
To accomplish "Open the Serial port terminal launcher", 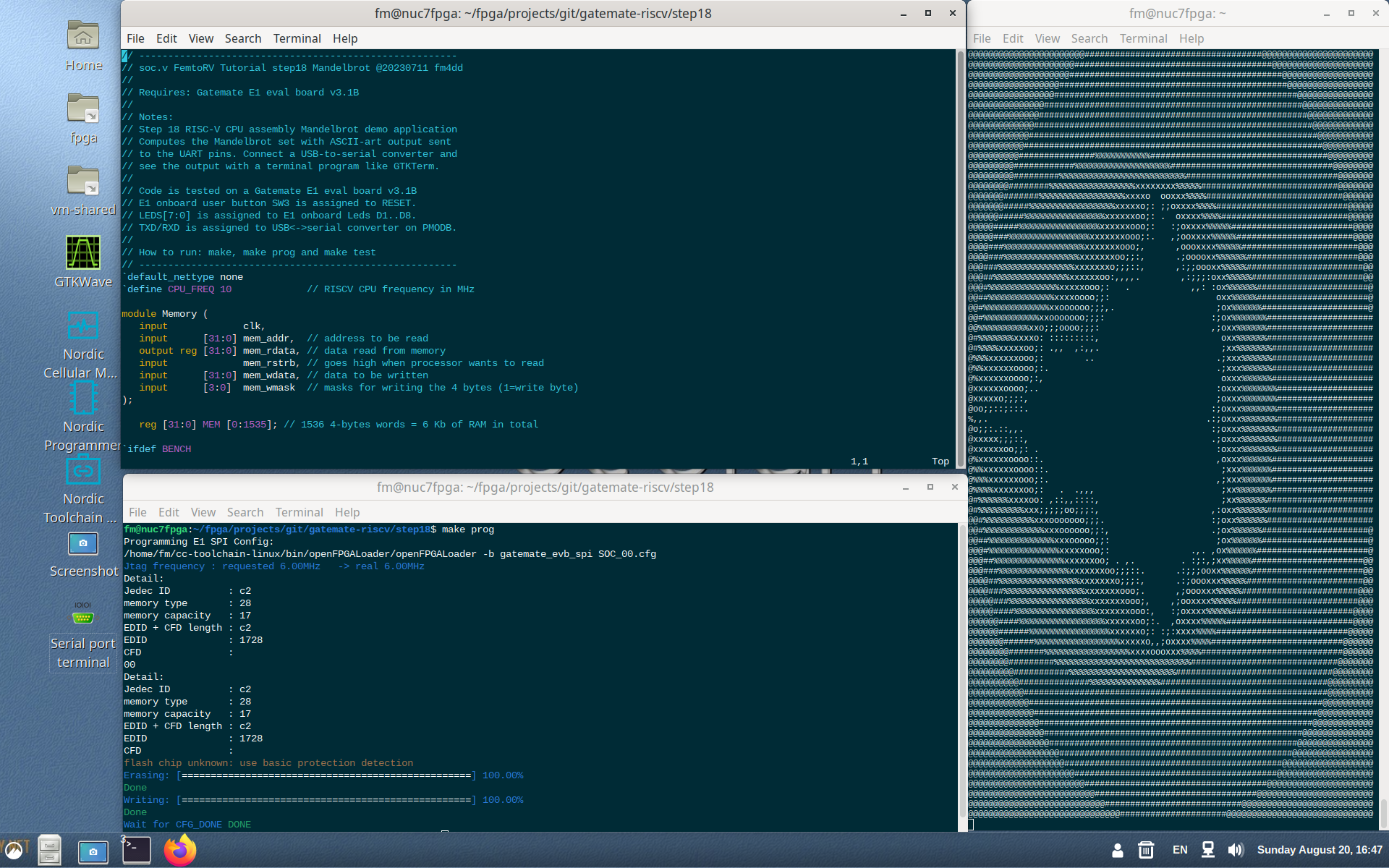I will [x=83, y=616].
